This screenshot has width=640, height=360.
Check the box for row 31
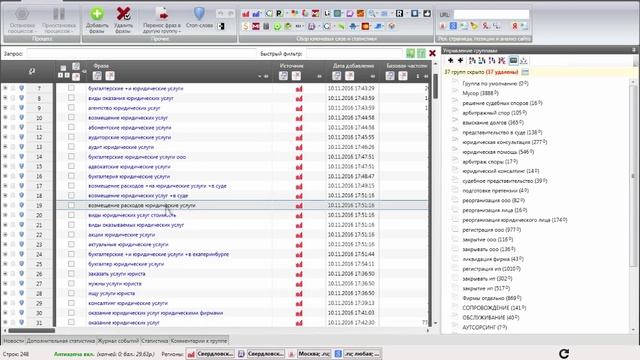click(x=71, y=322)
